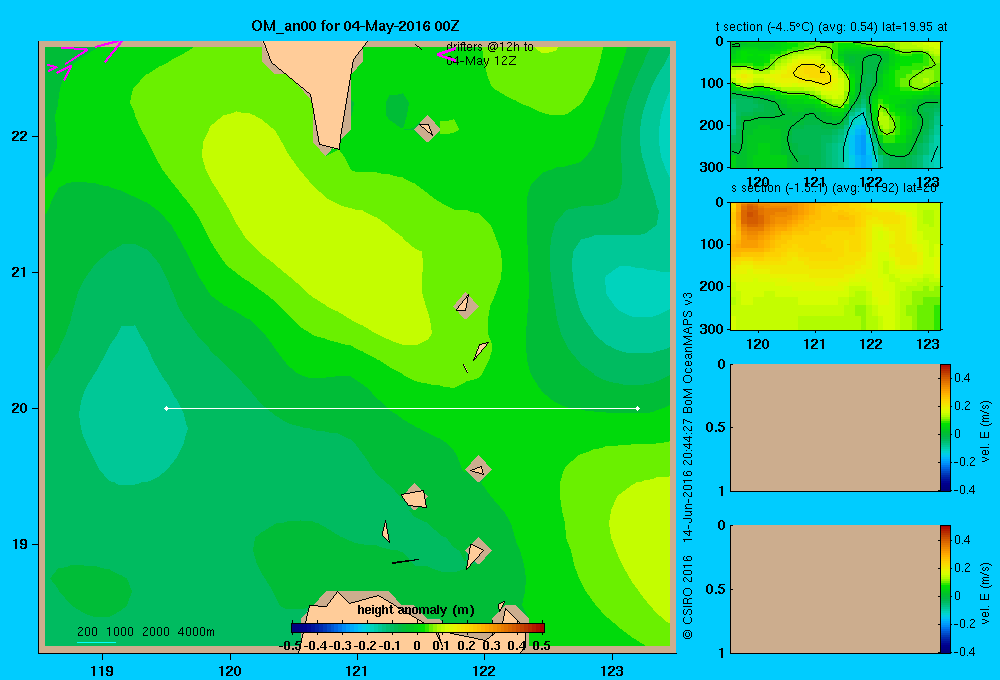Viewport: 1000px width, 680px height.
Task: Click the cyan scale line under the depth legend
Action: pyautogui.click(x=96, y=642)
